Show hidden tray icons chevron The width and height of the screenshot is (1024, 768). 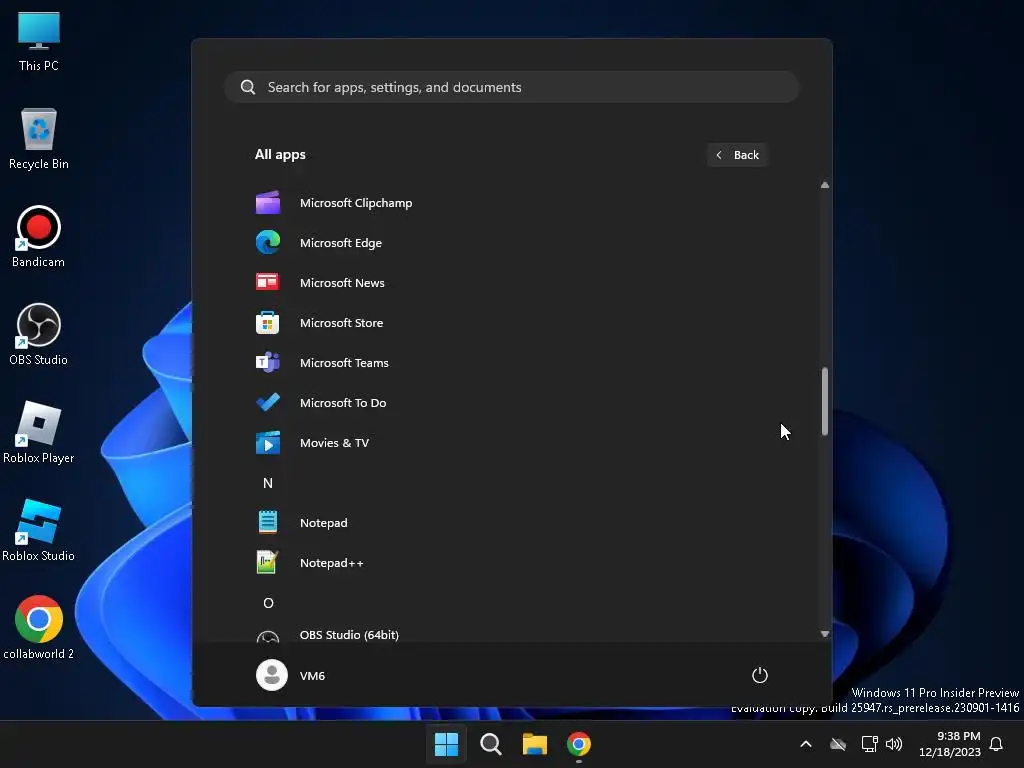[806, 744]
